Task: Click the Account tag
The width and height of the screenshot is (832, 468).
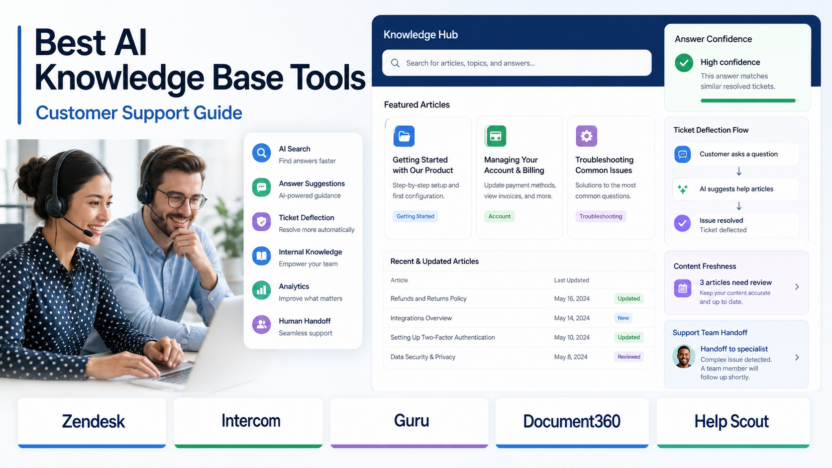Action: click(499, 216)
